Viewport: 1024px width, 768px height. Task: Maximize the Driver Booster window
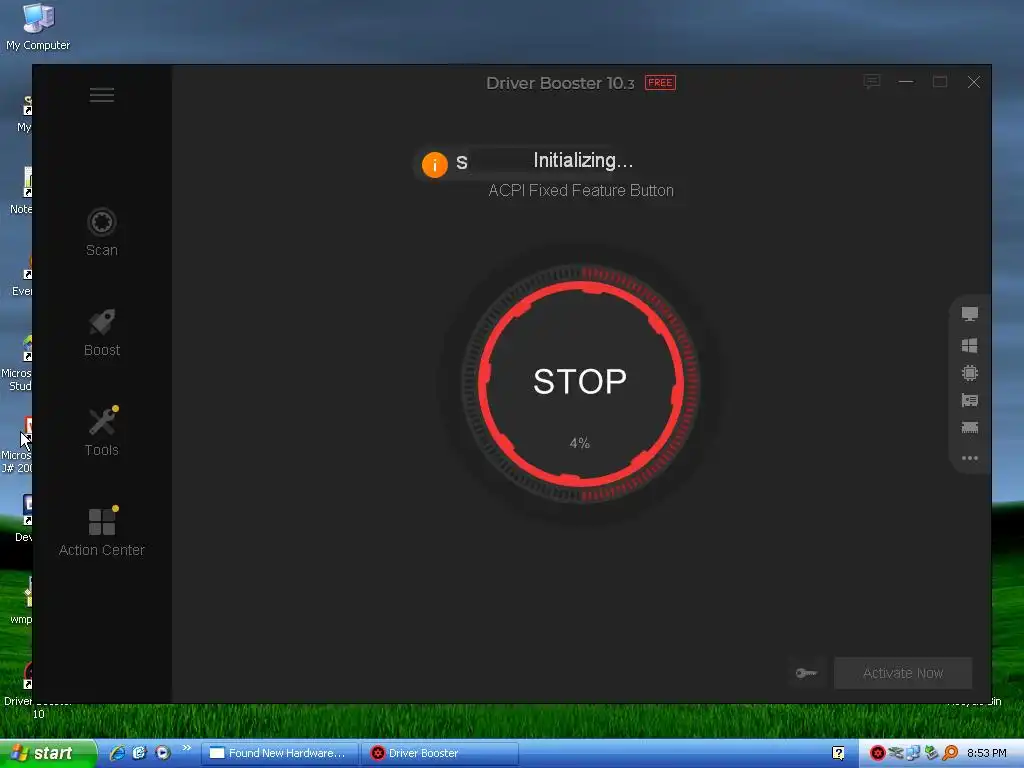[940, 82]
